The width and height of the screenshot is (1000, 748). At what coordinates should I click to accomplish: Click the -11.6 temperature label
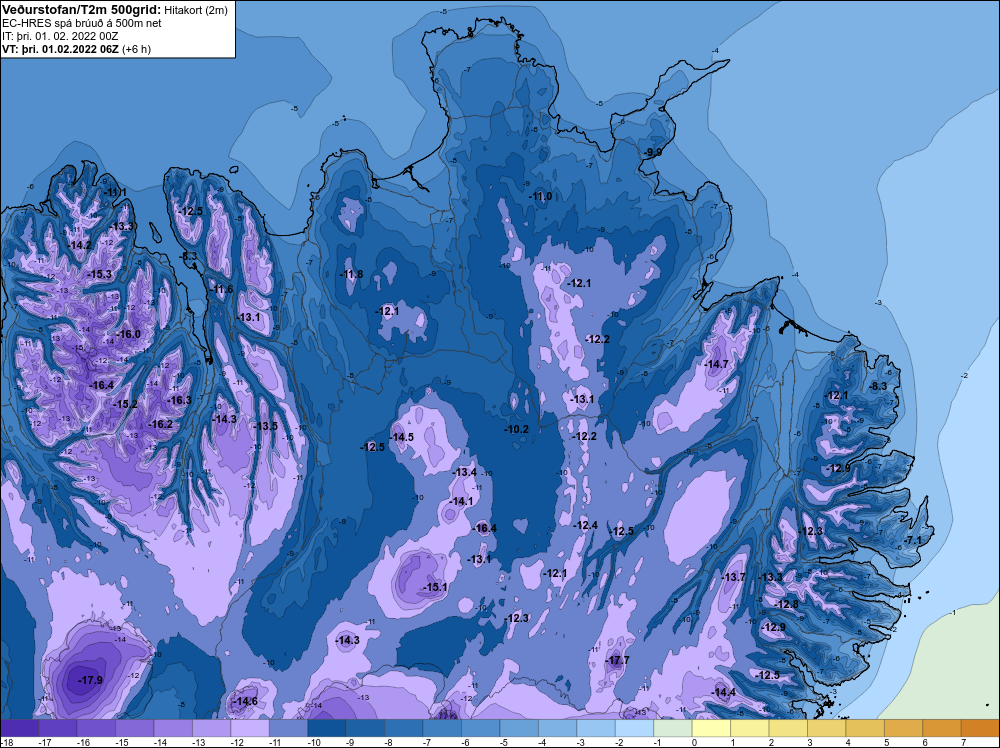click(222, 290)
